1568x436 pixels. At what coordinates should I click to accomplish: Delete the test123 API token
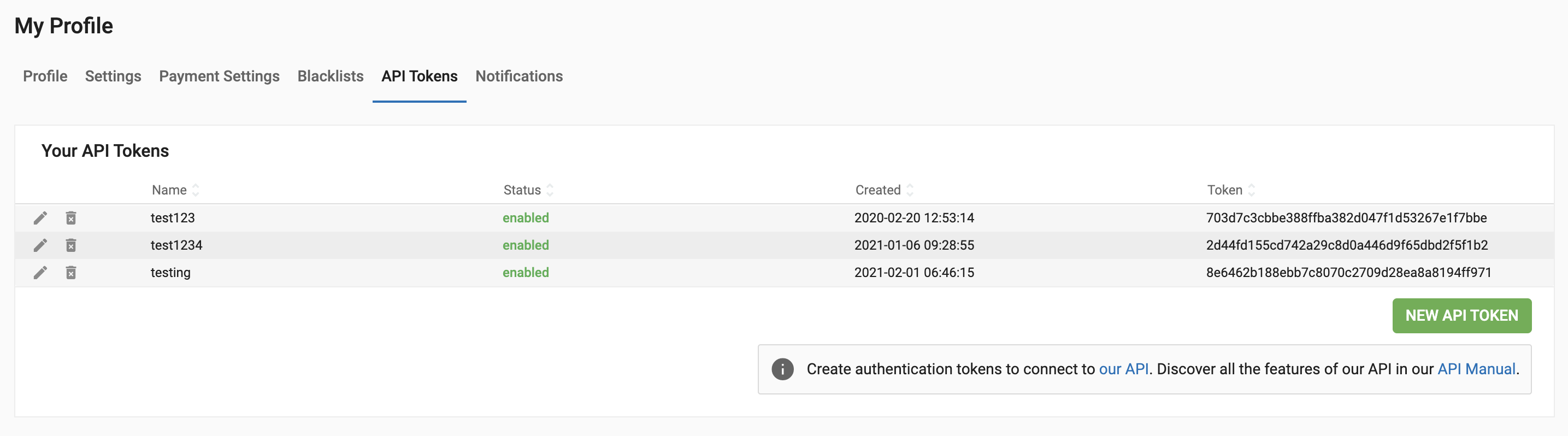(x=71, y=218)
